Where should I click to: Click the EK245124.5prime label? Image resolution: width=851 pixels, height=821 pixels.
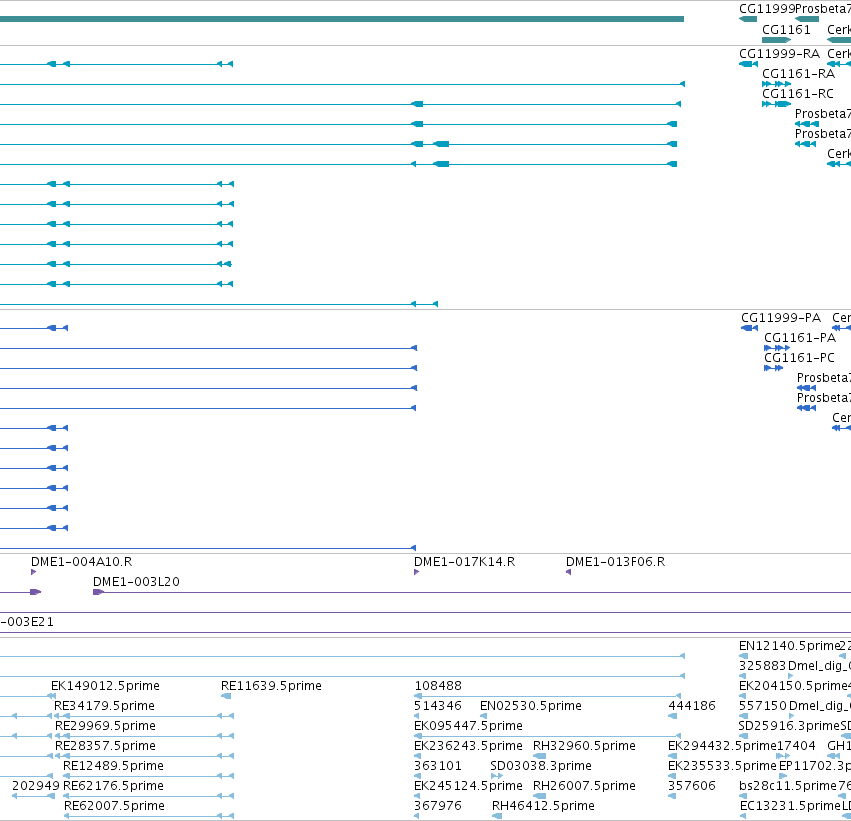click(468, 786)
